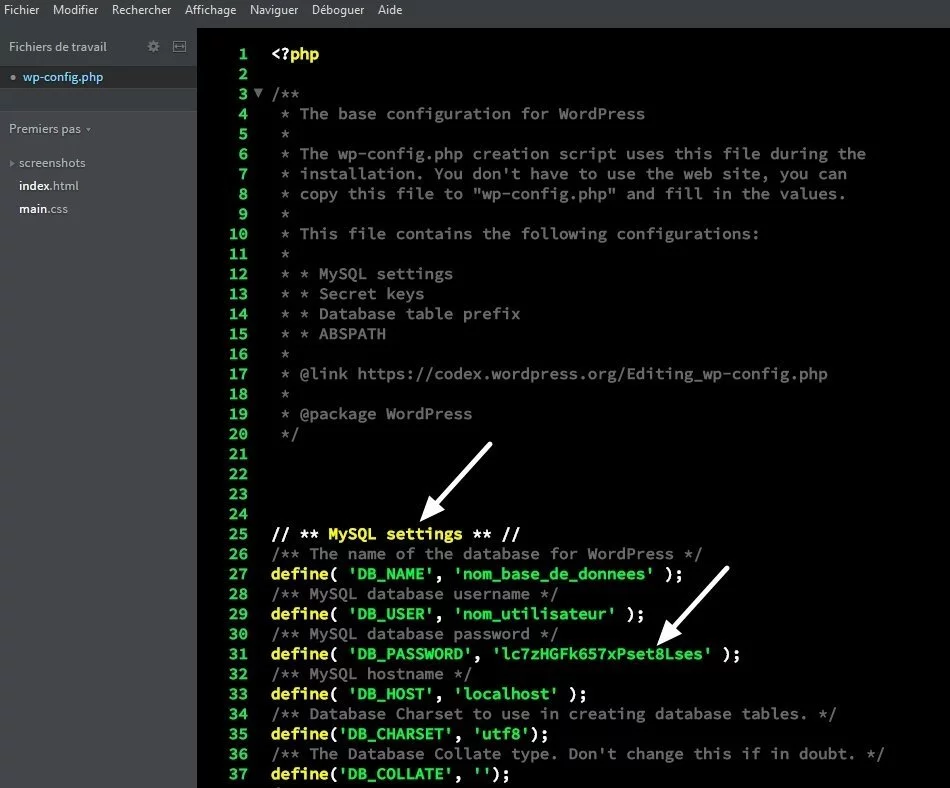
Task: Open the Naviguer menu
Action: coord(274,10)
